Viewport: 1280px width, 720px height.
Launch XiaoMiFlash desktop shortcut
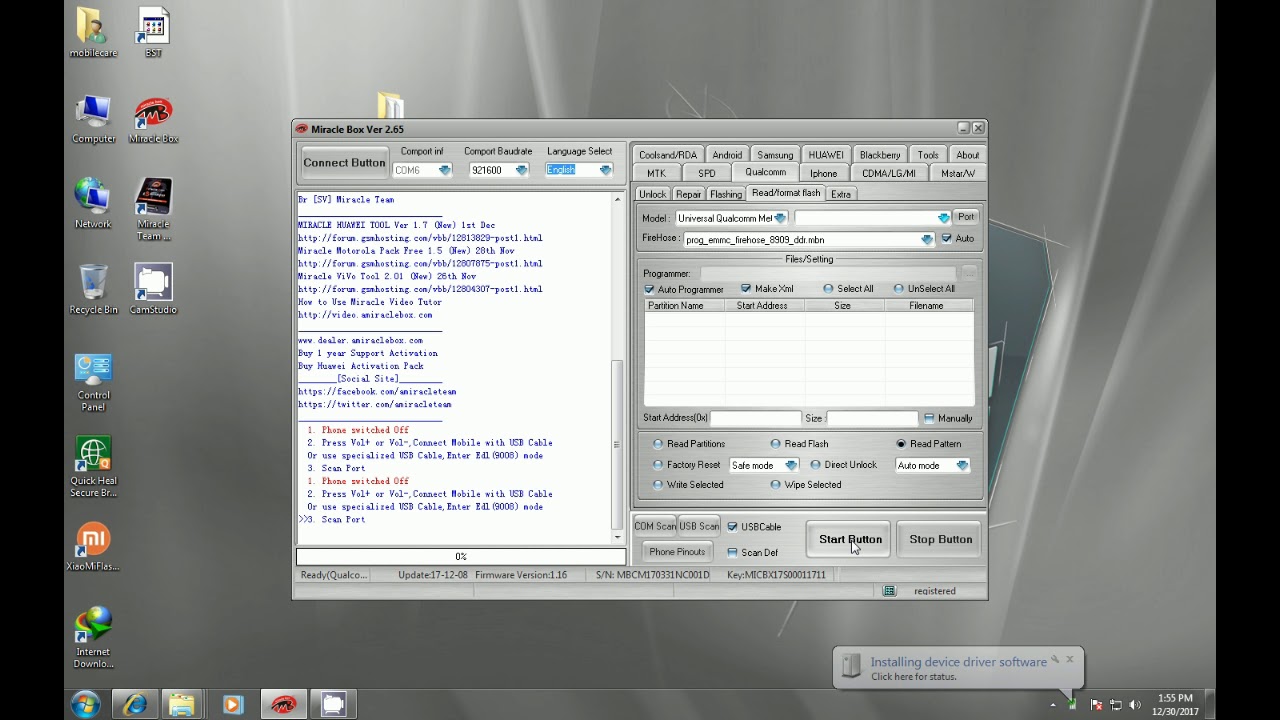point(93,546)
